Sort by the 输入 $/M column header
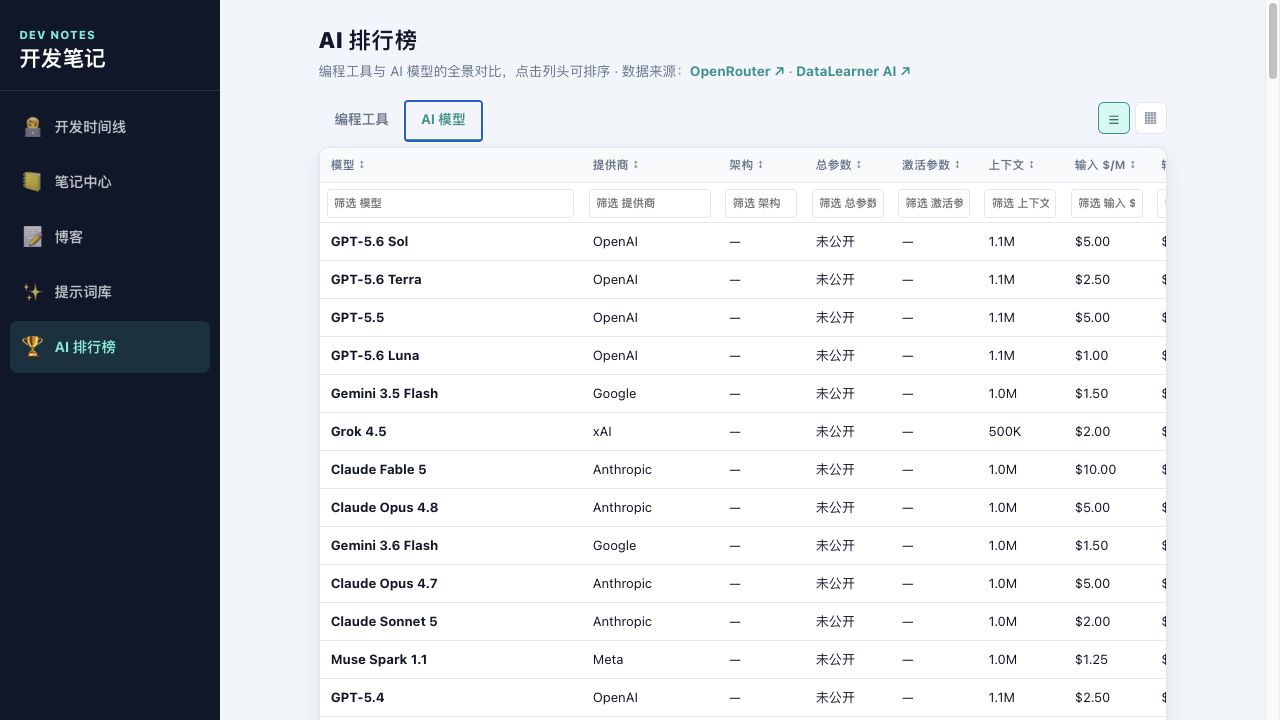Image resolution: width=1280 pixels, height=720 pixels. click(x=1106, y=165)
